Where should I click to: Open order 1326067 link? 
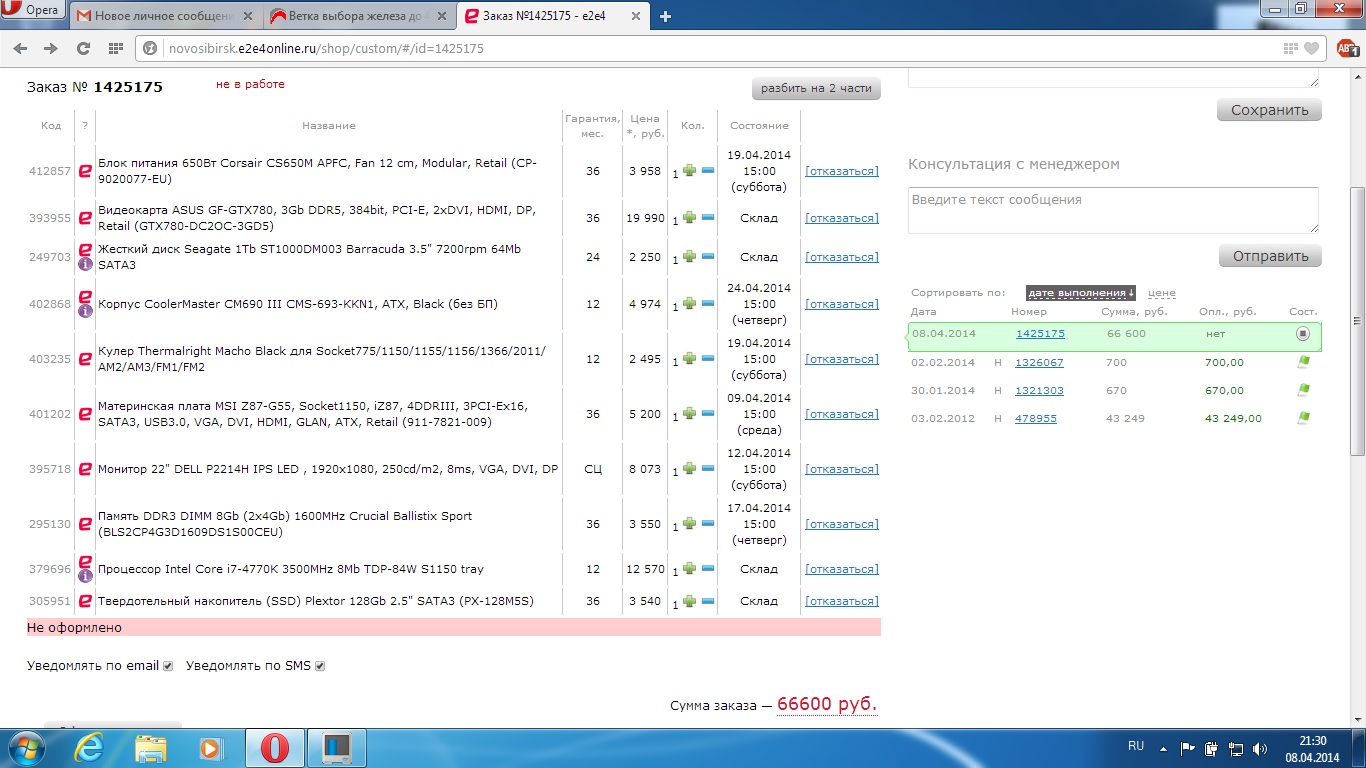point(1040,362)
